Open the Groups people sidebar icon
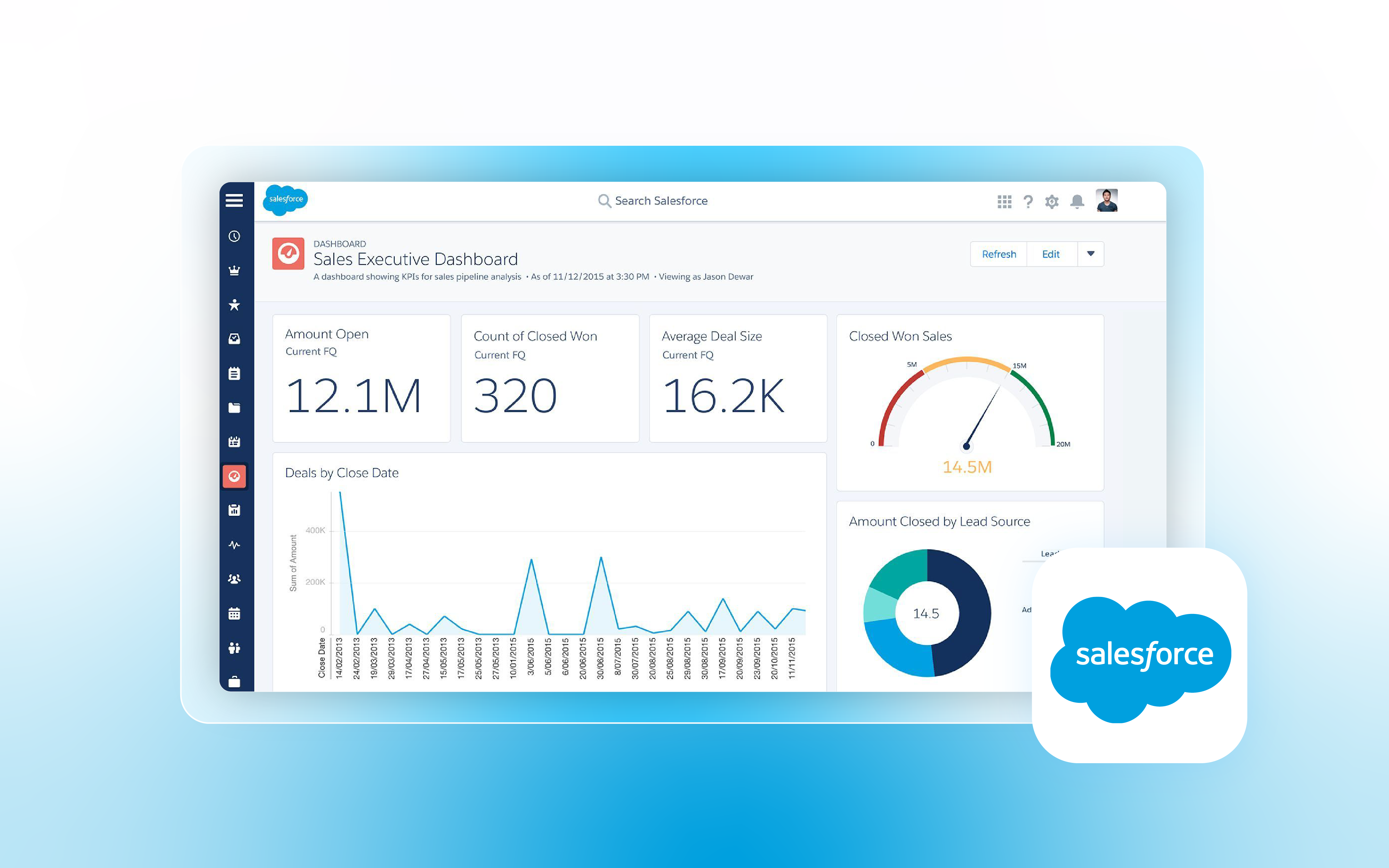 tap(234, 579)
